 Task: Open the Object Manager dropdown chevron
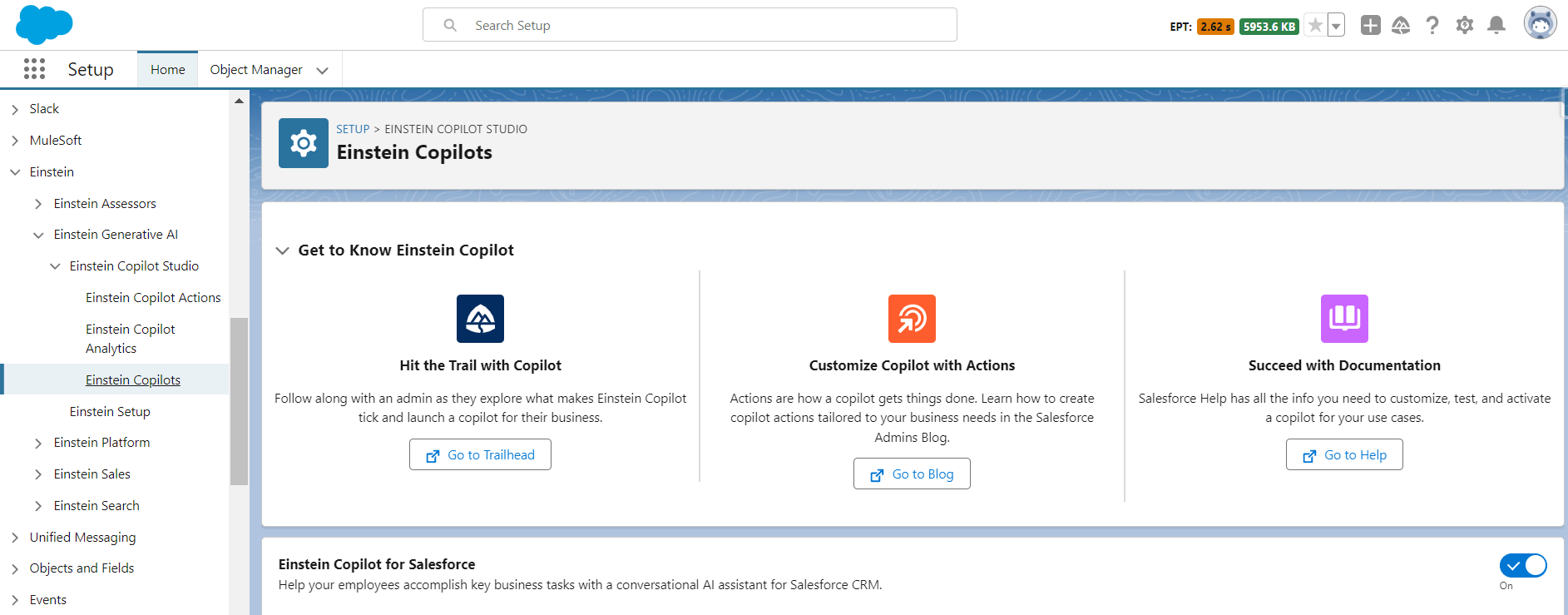point(323,71)
